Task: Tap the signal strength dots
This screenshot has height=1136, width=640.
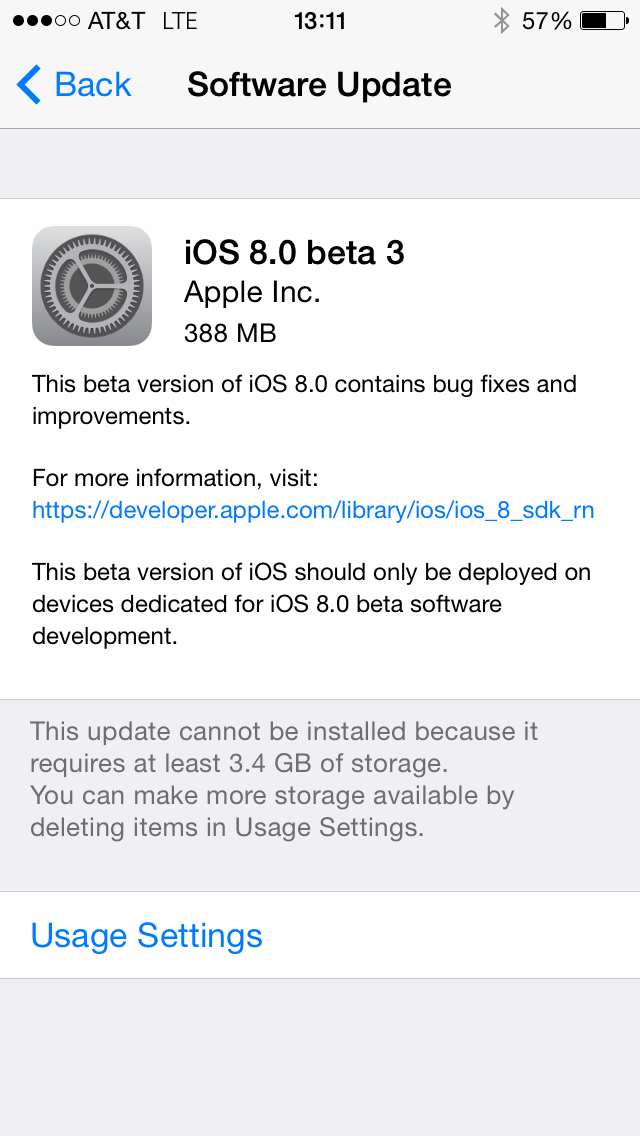Action: point(46,21)
